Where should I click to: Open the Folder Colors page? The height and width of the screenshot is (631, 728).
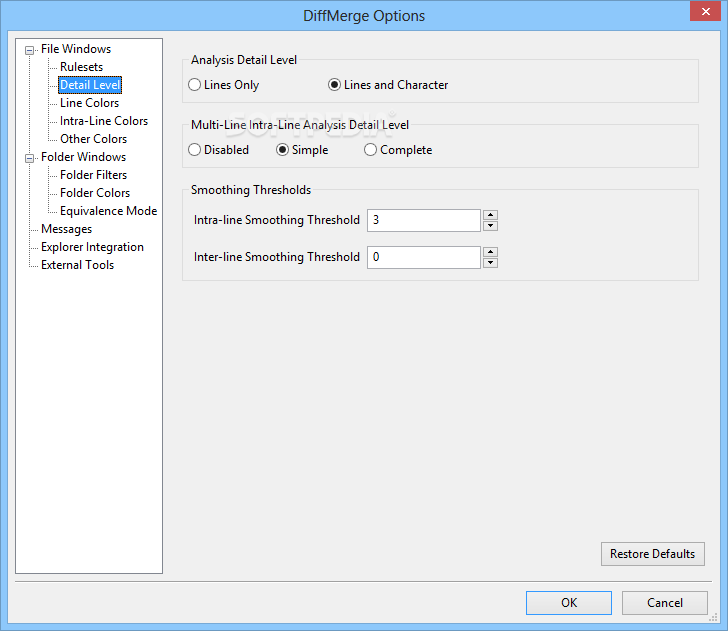click(95, 193)
